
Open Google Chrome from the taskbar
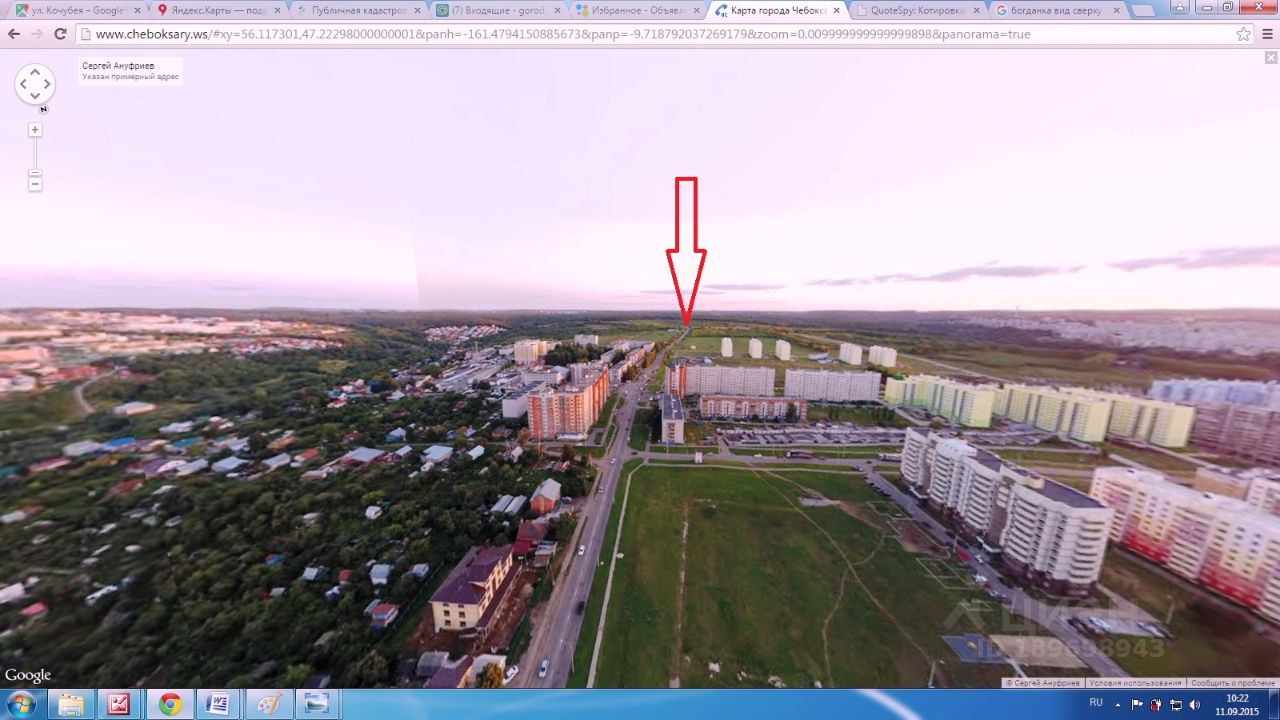[169, 704]
